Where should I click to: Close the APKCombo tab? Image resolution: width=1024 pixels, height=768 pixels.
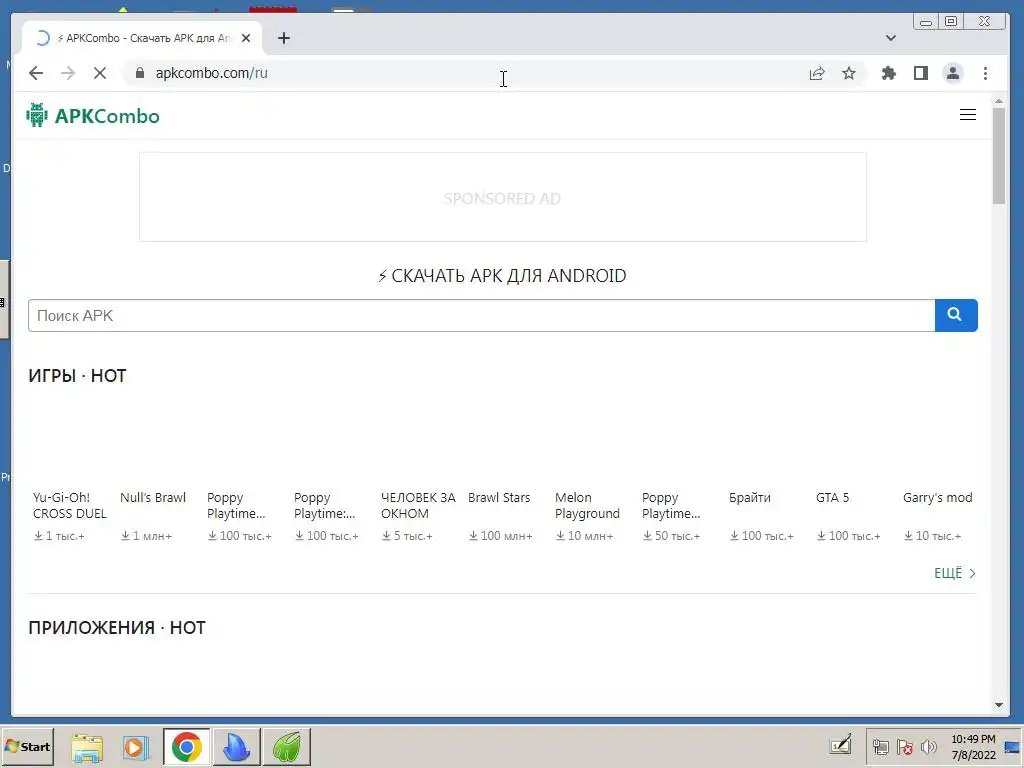(x=246, y=38)
